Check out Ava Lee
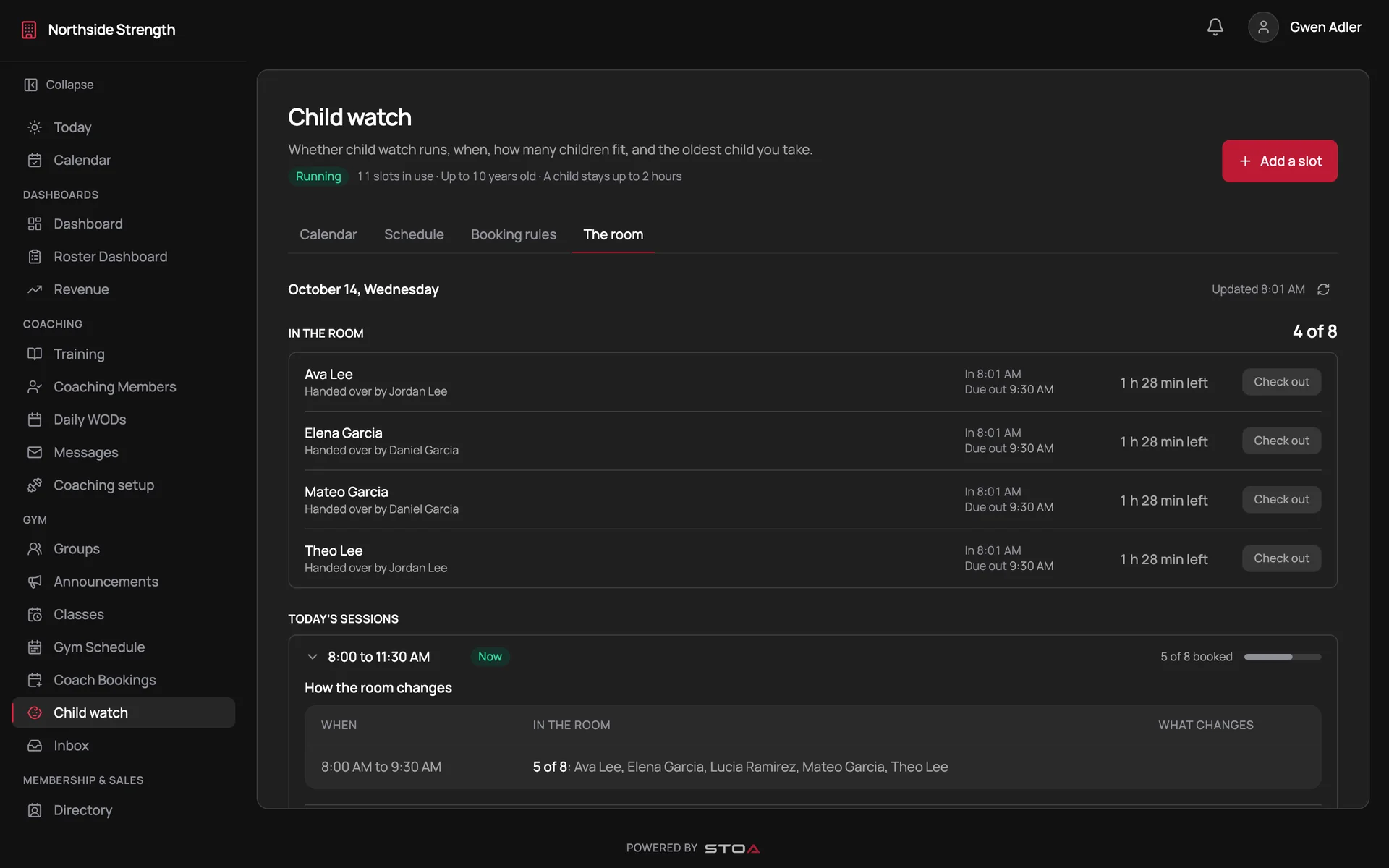Screen dimensions: 1389x868 coord(1281,382)
